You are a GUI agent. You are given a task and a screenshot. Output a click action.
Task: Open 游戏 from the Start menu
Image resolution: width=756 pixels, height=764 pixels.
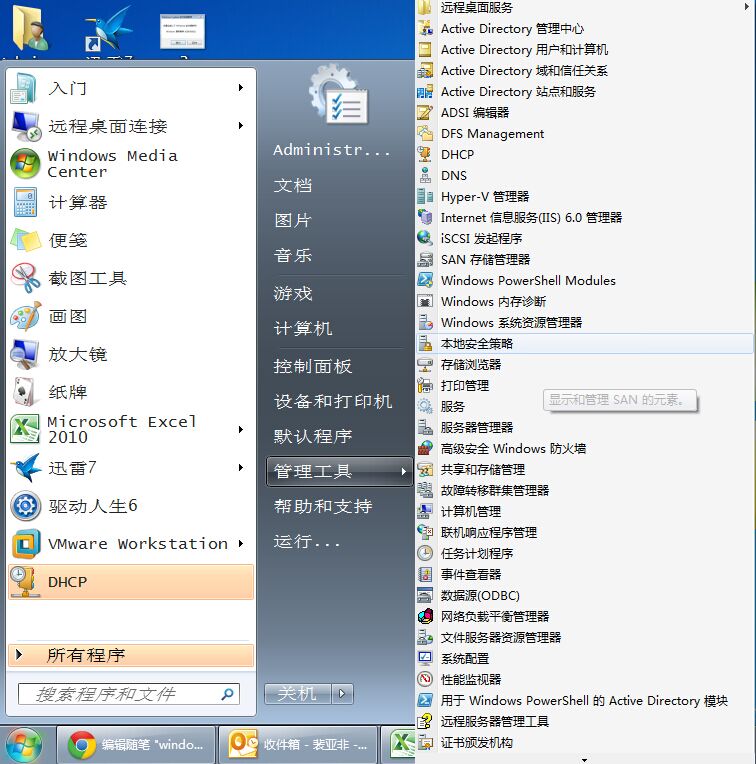point(293,293)
